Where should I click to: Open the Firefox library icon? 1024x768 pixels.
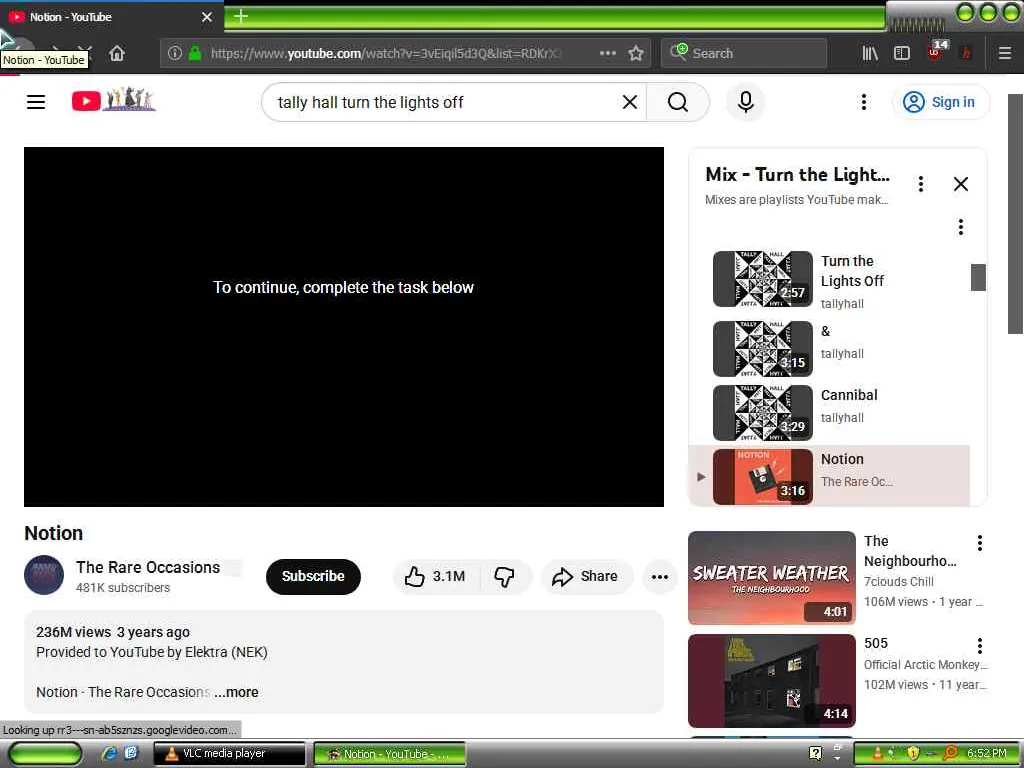[x=870, y=53]
